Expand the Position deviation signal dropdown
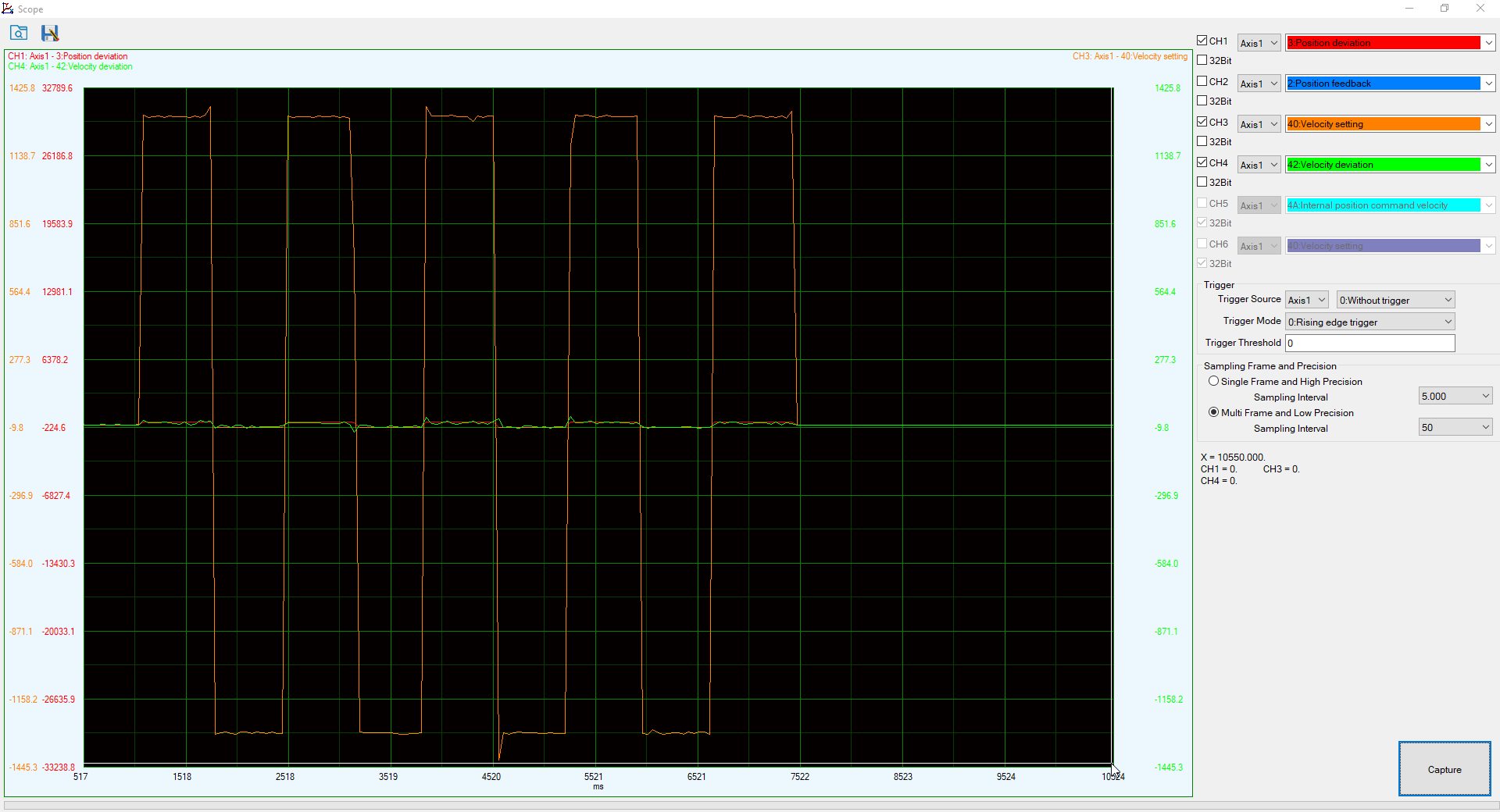 pos(1489,43)
